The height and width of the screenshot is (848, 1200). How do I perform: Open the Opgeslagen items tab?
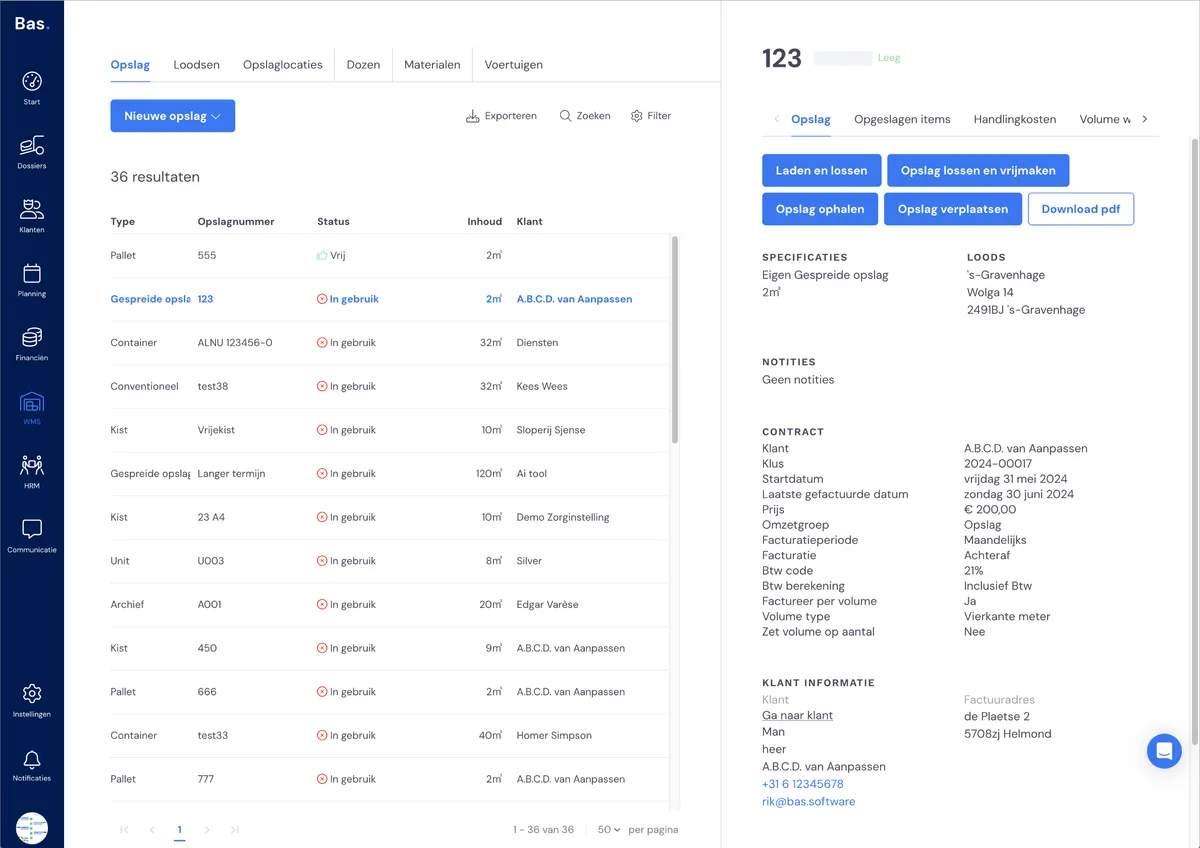point(902,119)
